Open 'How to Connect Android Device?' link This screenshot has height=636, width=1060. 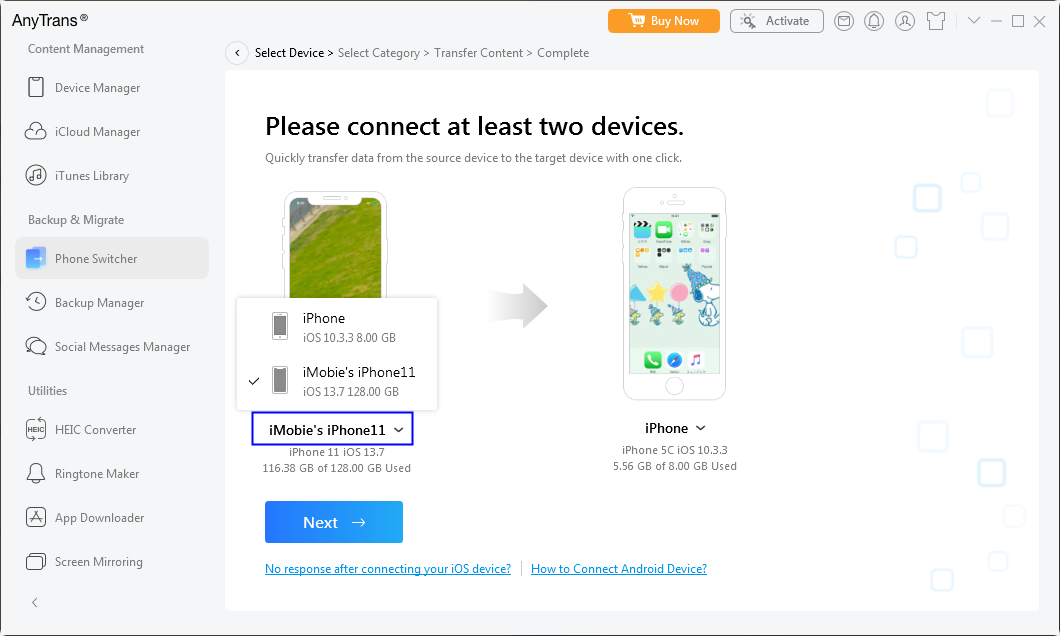(x=619, y=568)
